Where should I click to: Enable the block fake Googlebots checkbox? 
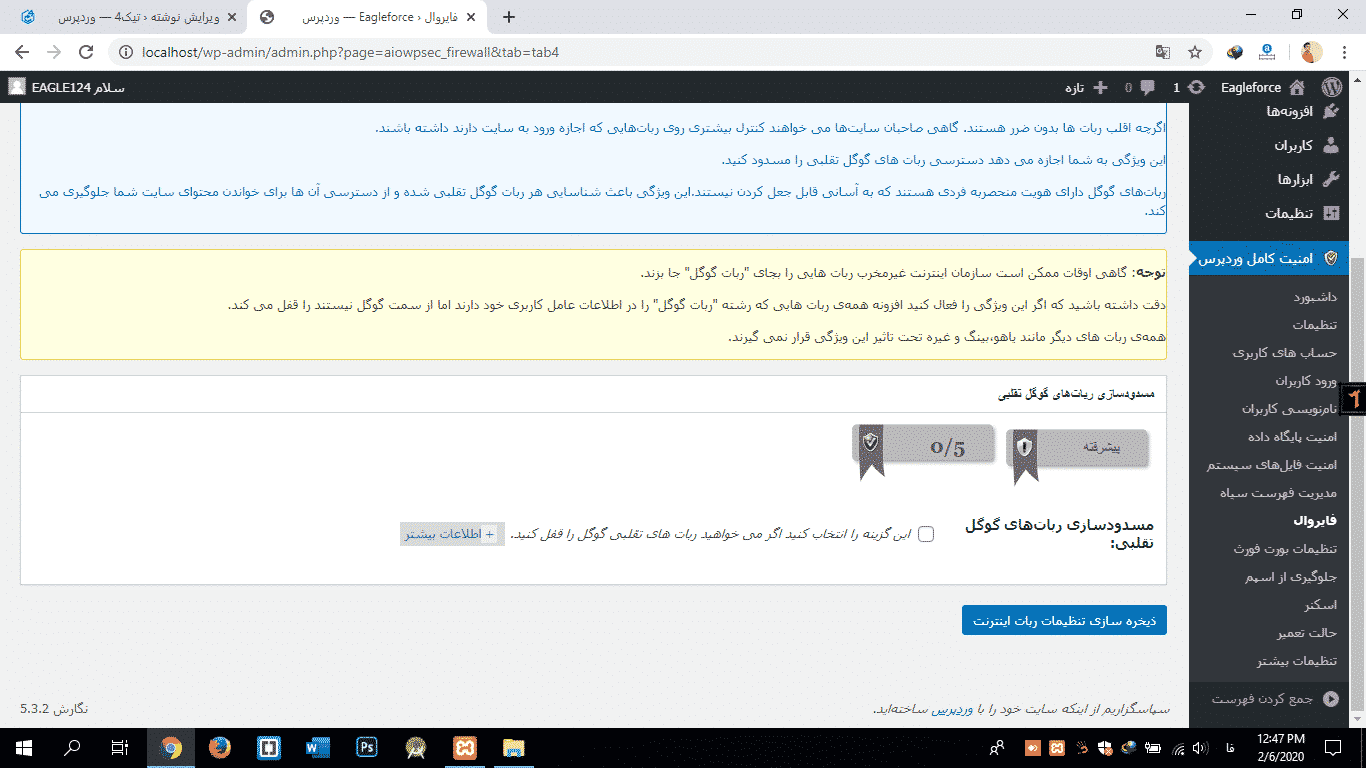coord(926,534)
